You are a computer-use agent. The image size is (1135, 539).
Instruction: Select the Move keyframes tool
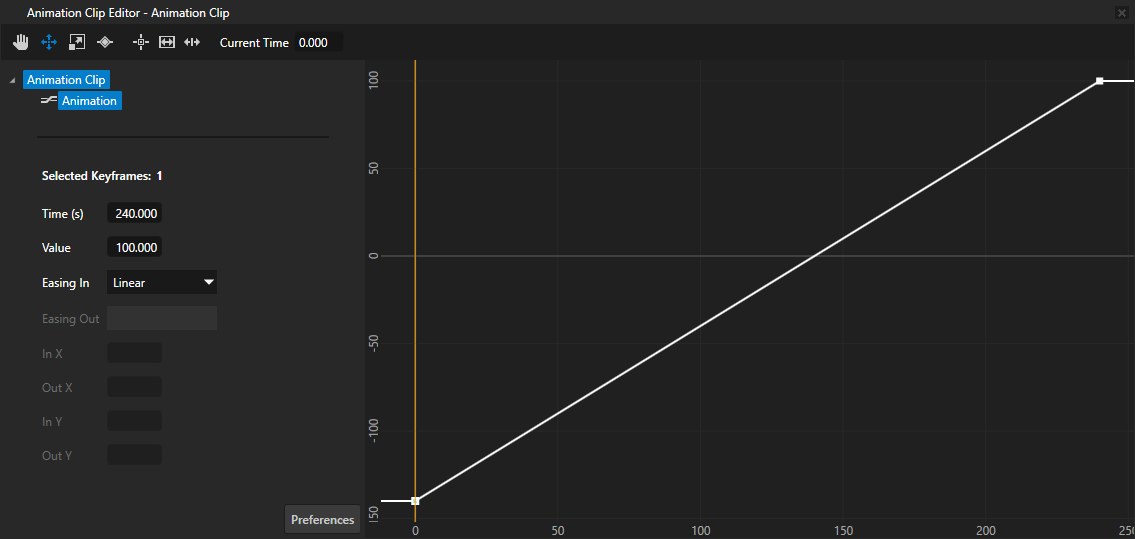coord(48,42)
